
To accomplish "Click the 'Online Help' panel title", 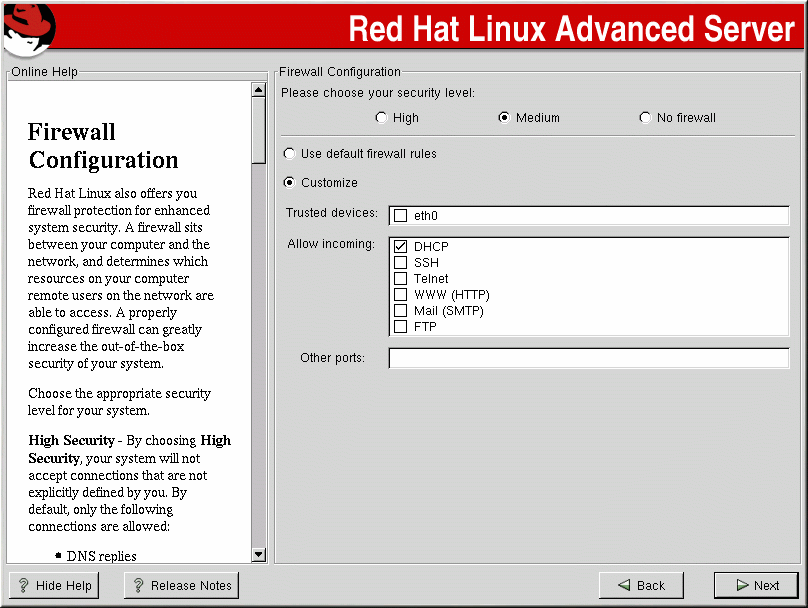I will click(44, 72).
